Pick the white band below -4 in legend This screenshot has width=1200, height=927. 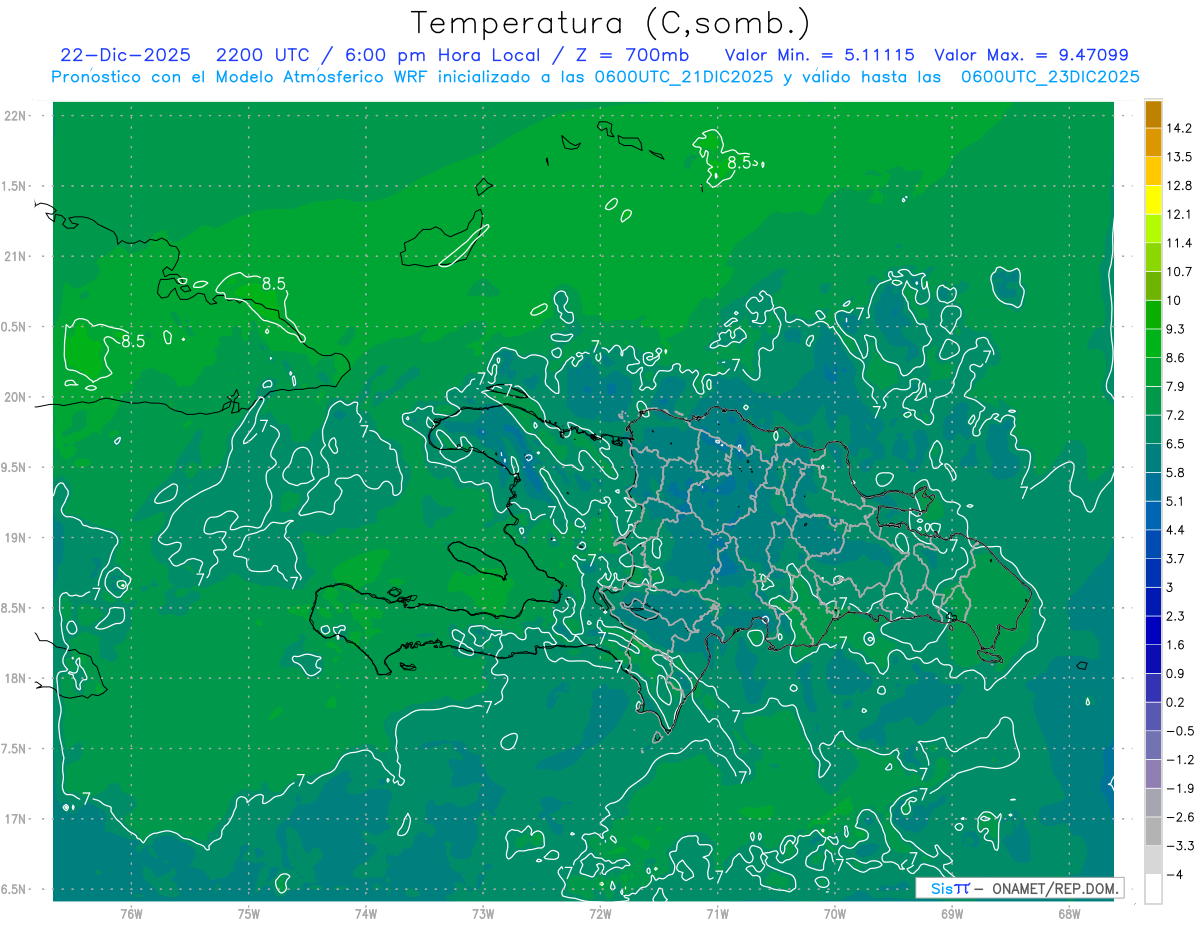click(1153, 889)
